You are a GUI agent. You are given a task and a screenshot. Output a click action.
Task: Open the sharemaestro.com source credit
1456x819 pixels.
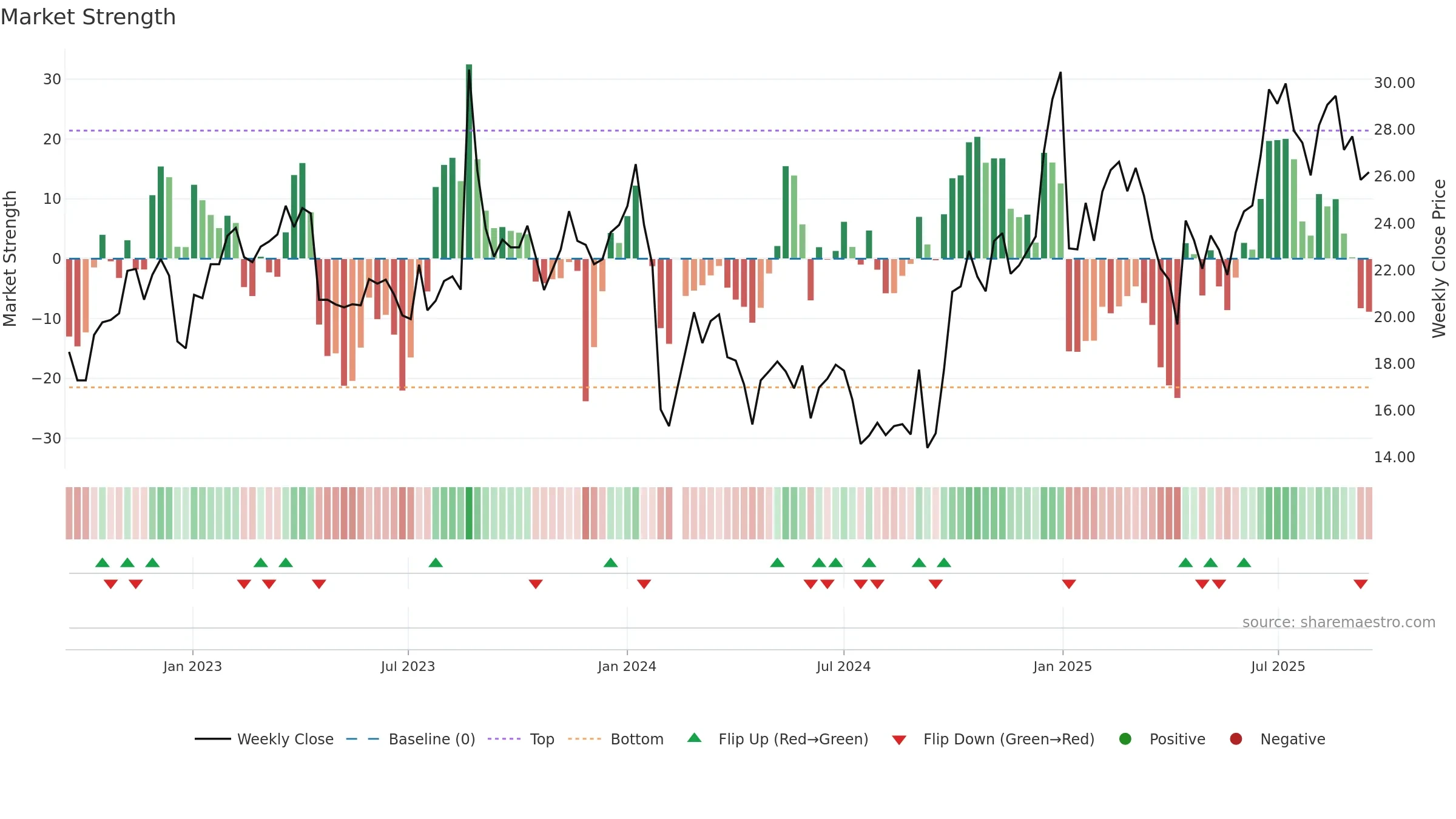[x=1339, y=622]
